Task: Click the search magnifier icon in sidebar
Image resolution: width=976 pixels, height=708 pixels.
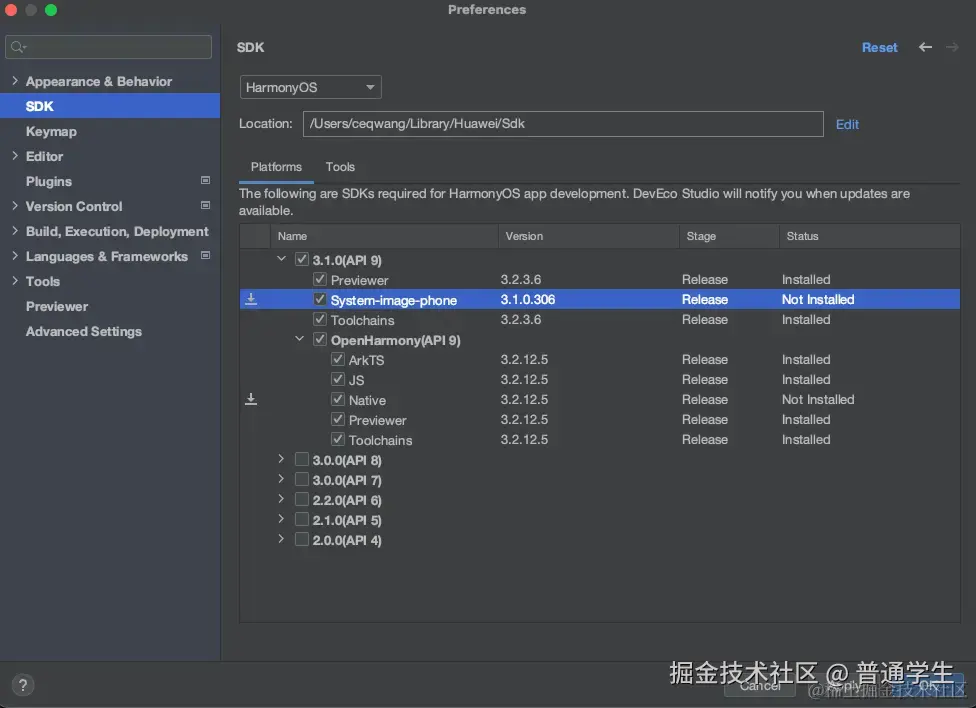Action: point(18,47)
